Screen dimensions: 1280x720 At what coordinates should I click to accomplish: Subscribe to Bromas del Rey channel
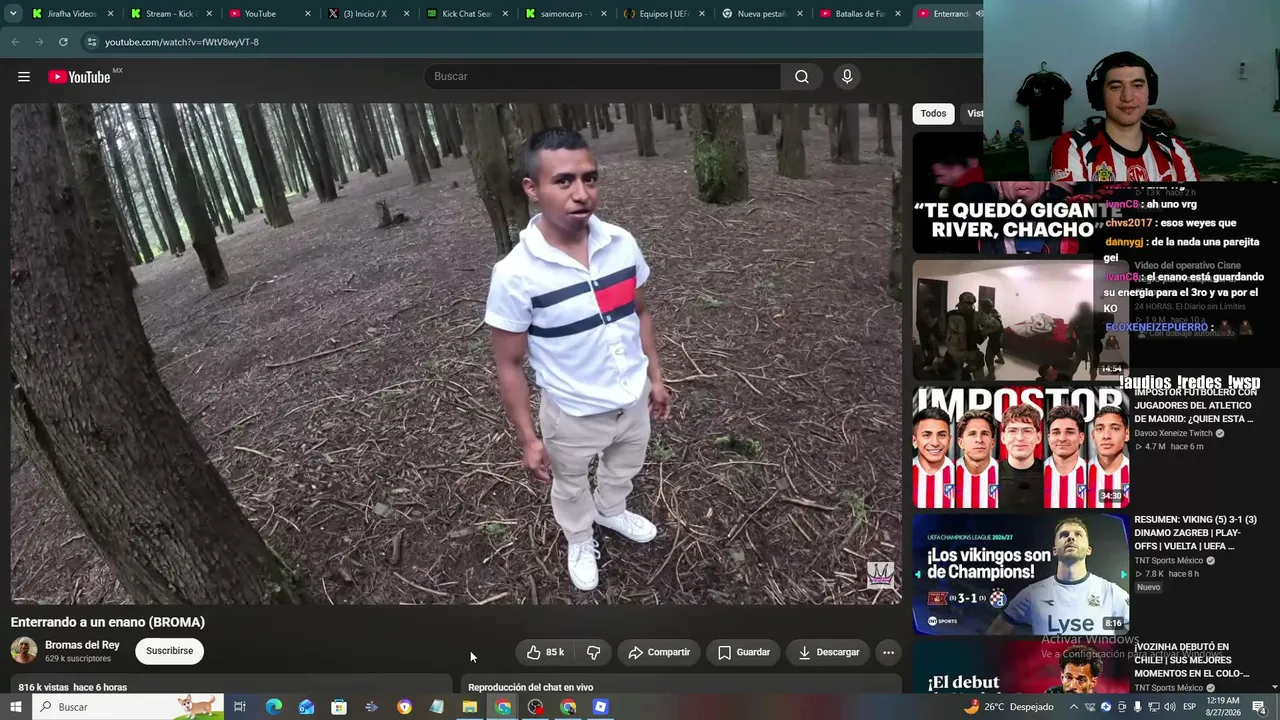pos(170,651)
